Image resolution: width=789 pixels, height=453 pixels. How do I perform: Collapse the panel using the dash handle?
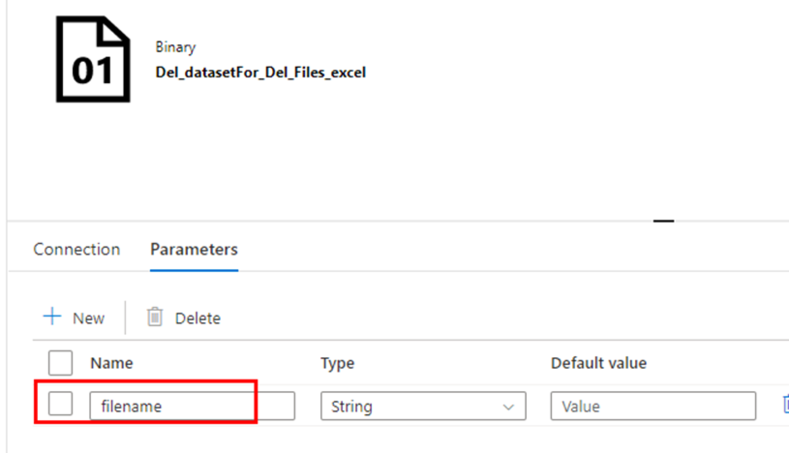click(x=663, y=220)
